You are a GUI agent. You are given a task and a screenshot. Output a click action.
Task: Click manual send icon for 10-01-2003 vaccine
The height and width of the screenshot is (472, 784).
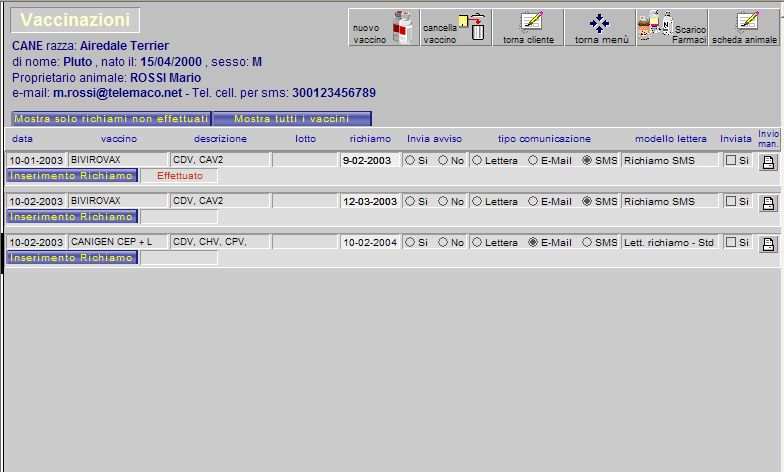[768, 162]
